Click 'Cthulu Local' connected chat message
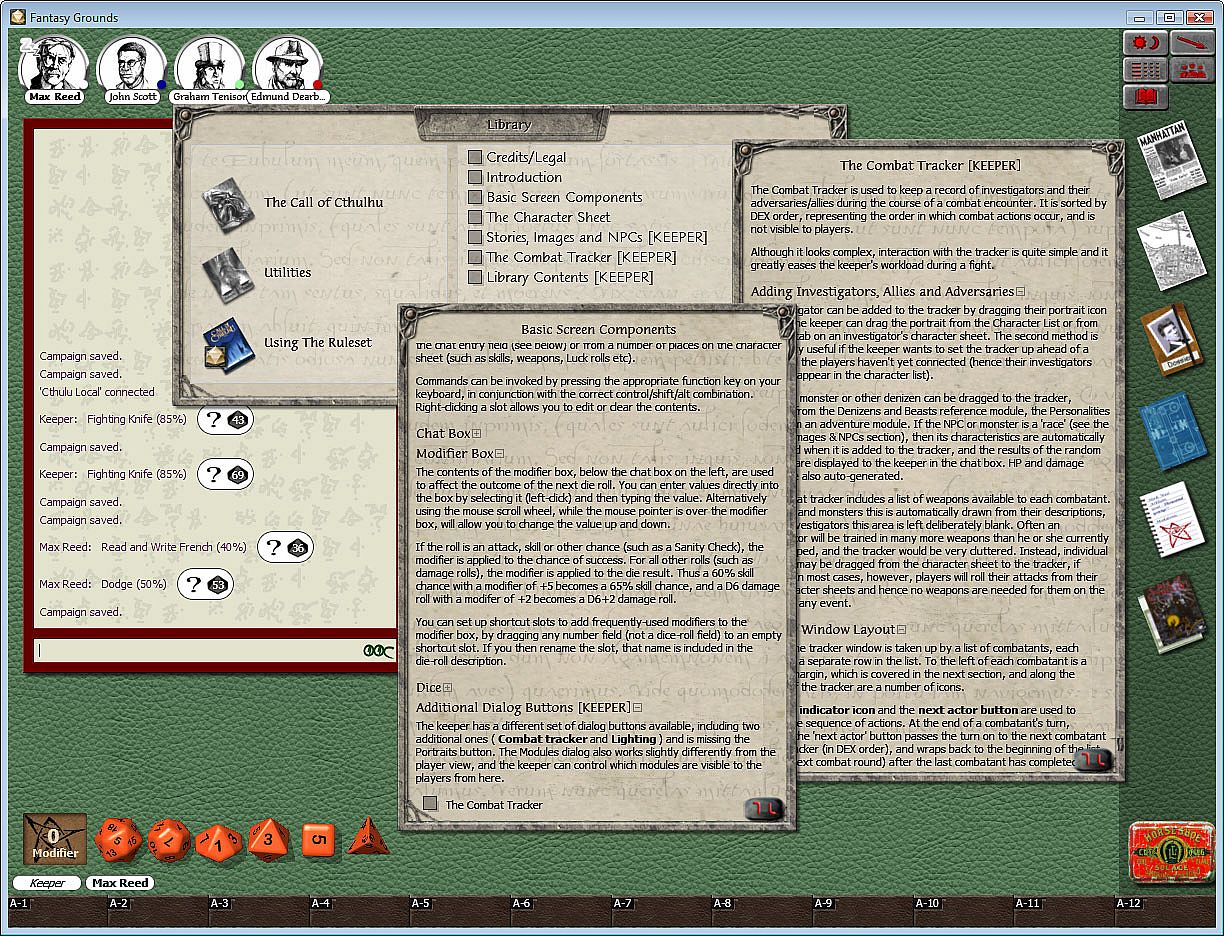The image size is (1224, 936). click(97, 392)
